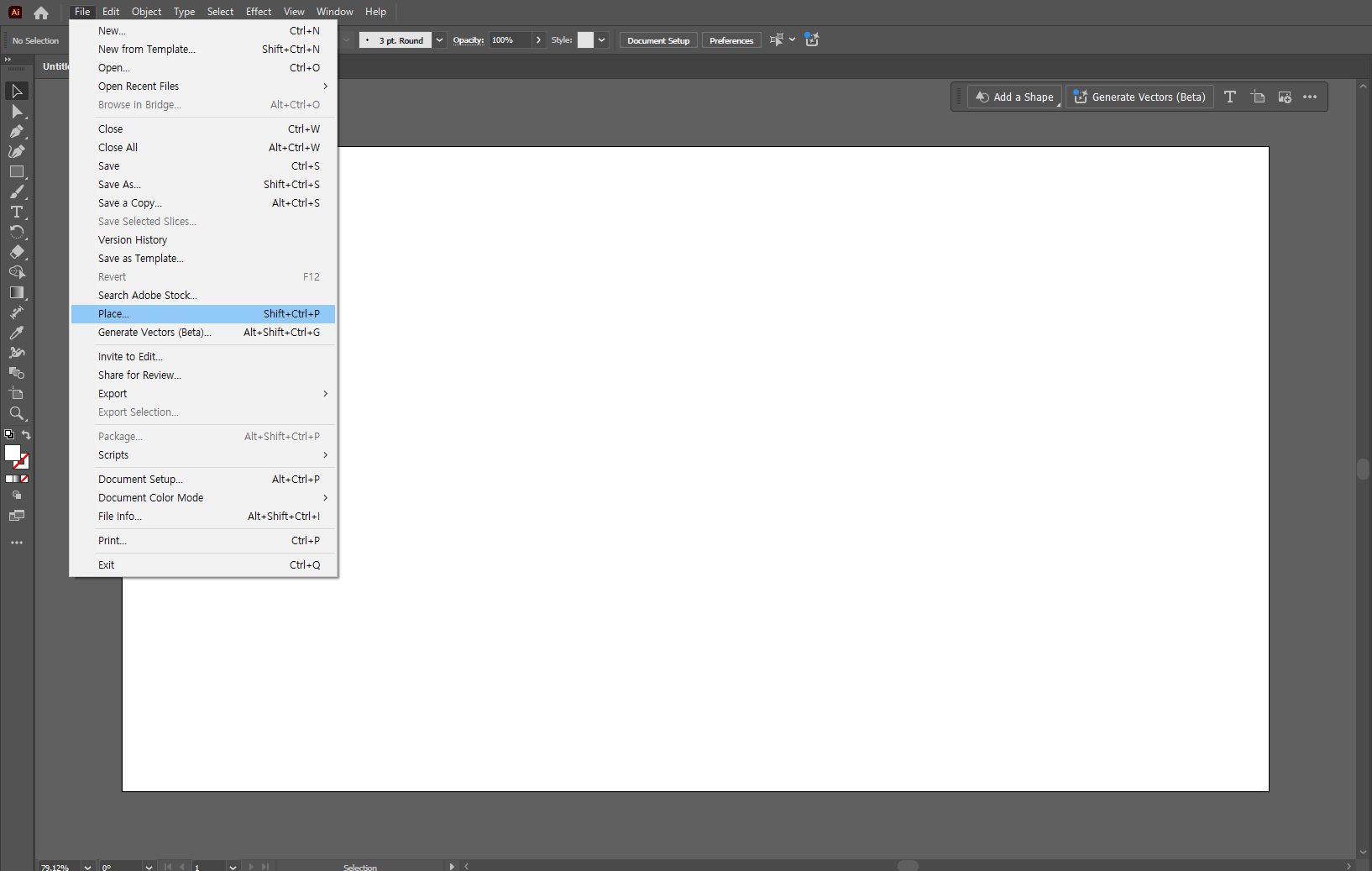Image resolution: width=1372 pixels, height=871 pixels.
Task: Expand the Opacity slider arrow
Action: pos(539,40)
